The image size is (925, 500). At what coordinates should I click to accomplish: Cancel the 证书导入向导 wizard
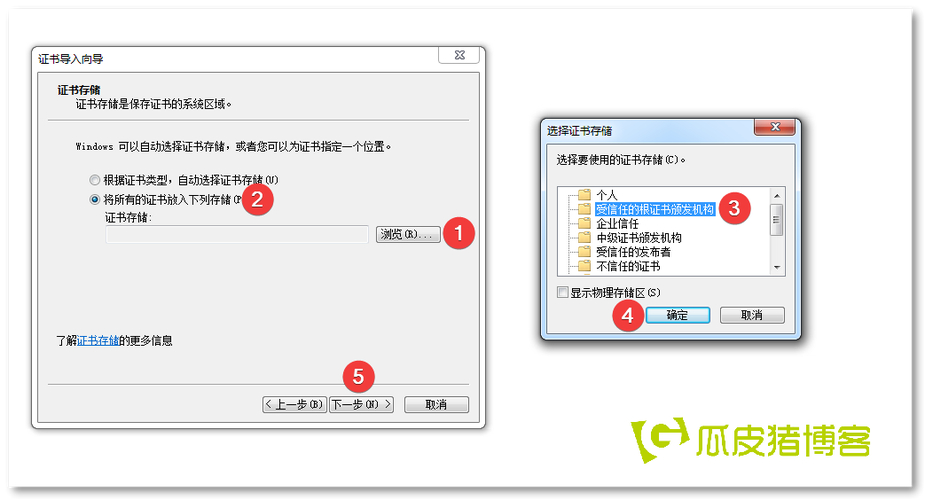[x=436, y=404]
